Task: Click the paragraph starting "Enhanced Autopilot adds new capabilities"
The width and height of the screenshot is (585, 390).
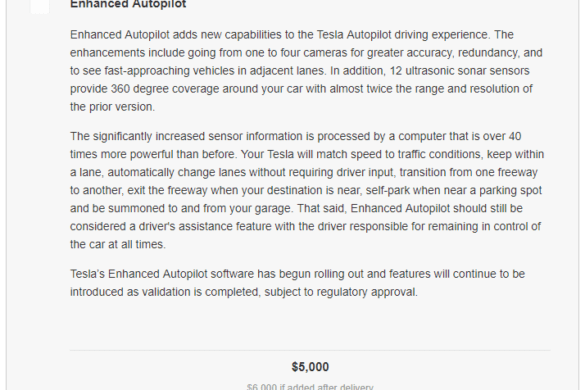Action: [x=306, y=71]
